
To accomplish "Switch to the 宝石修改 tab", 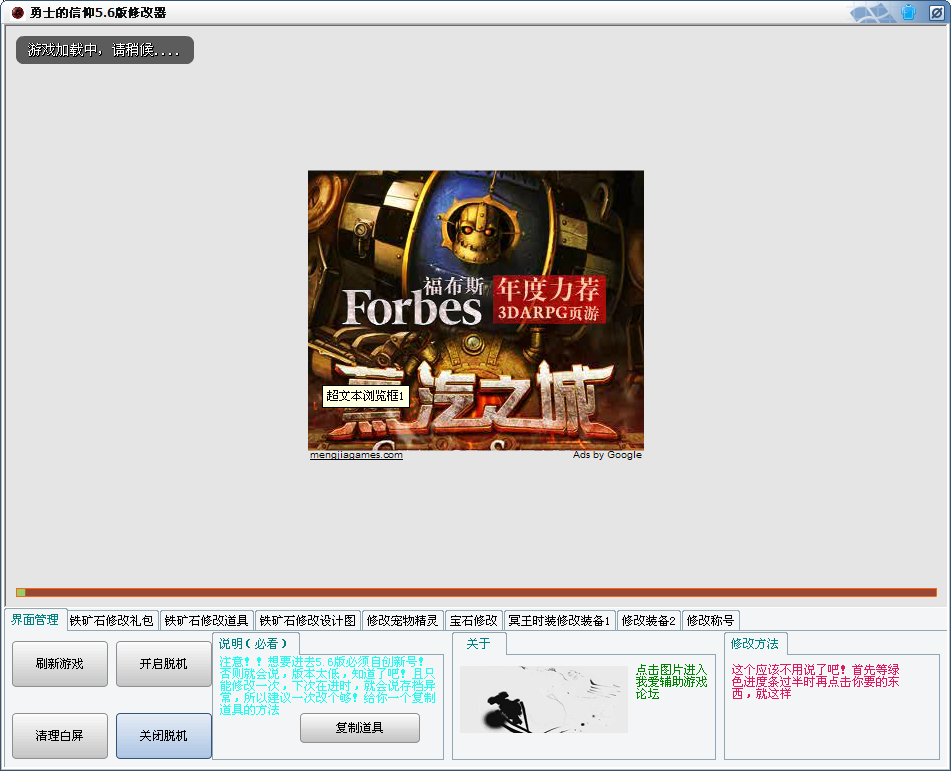I will 474,621.
